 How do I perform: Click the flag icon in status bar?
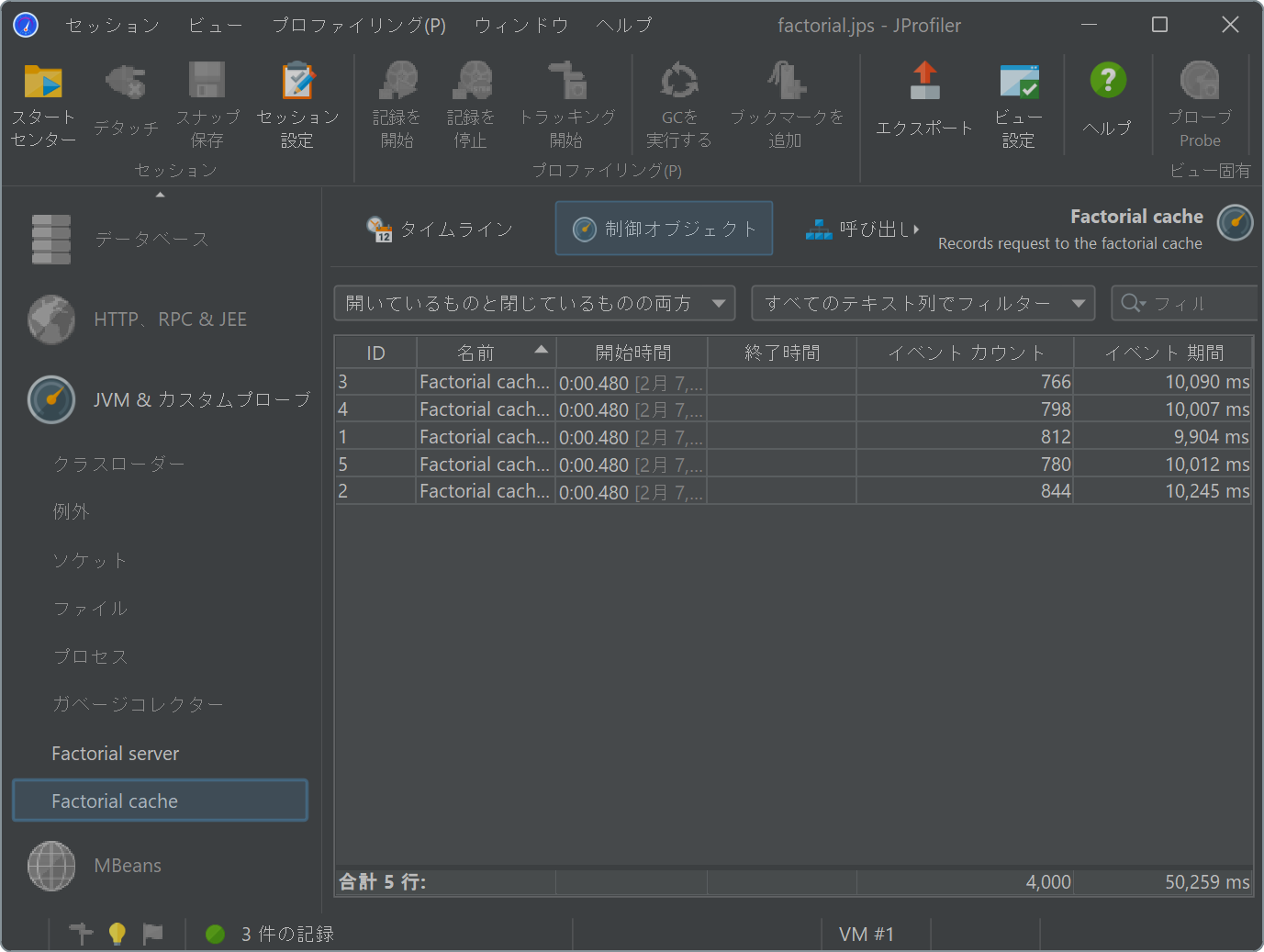[152, 934]
